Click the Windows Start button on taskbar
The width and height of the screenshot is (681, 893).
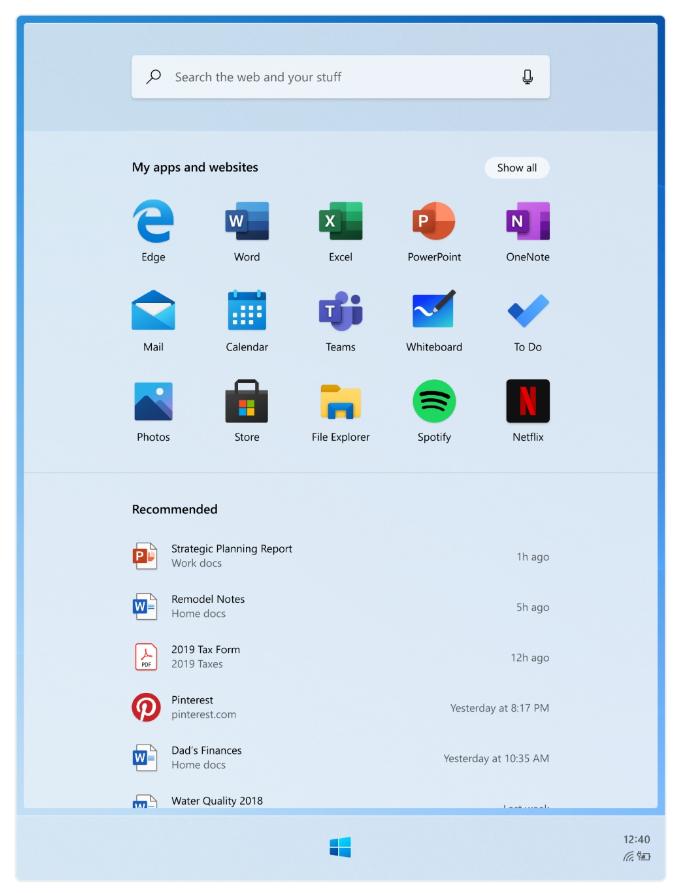(x=340, y=847)
